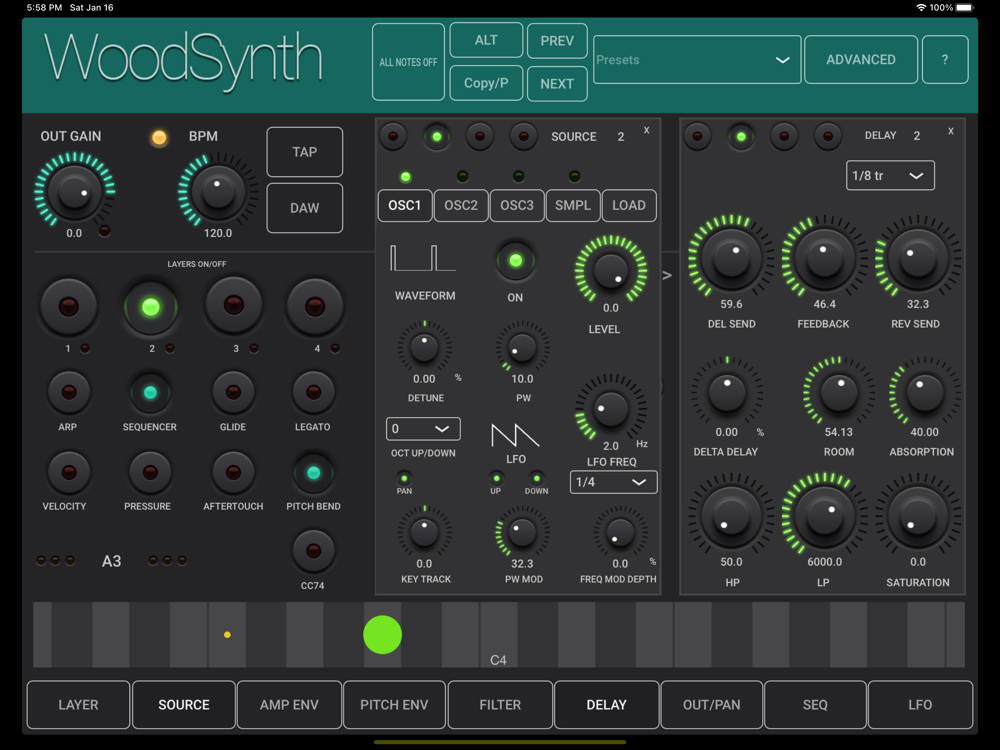The width and height of the screenshot is (1000, 750).
Task: Click the FEEDBACK knob
Action: pos(824,258)
